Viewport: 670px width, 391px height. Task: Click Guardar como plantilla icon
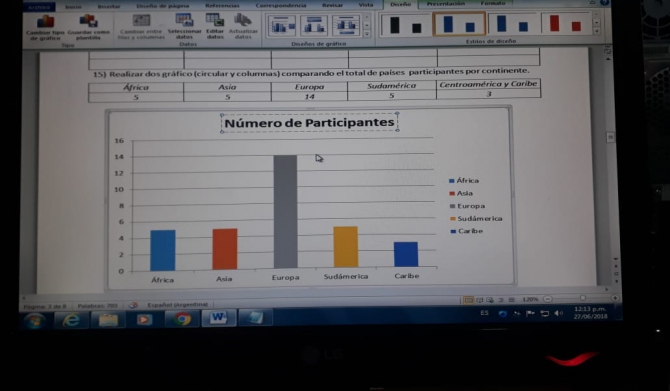88,27
